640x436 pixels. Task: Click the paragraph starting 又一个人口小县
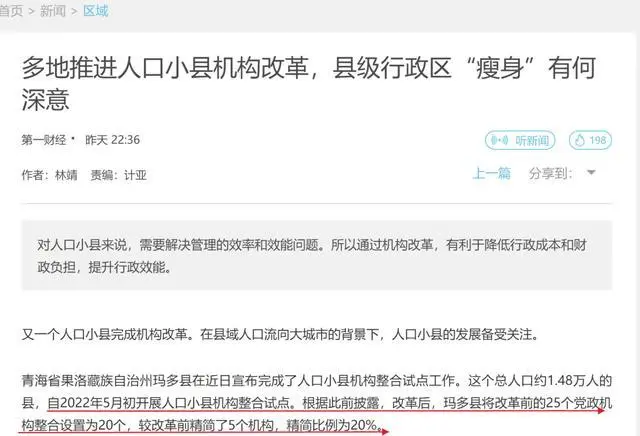coord(280,335)
